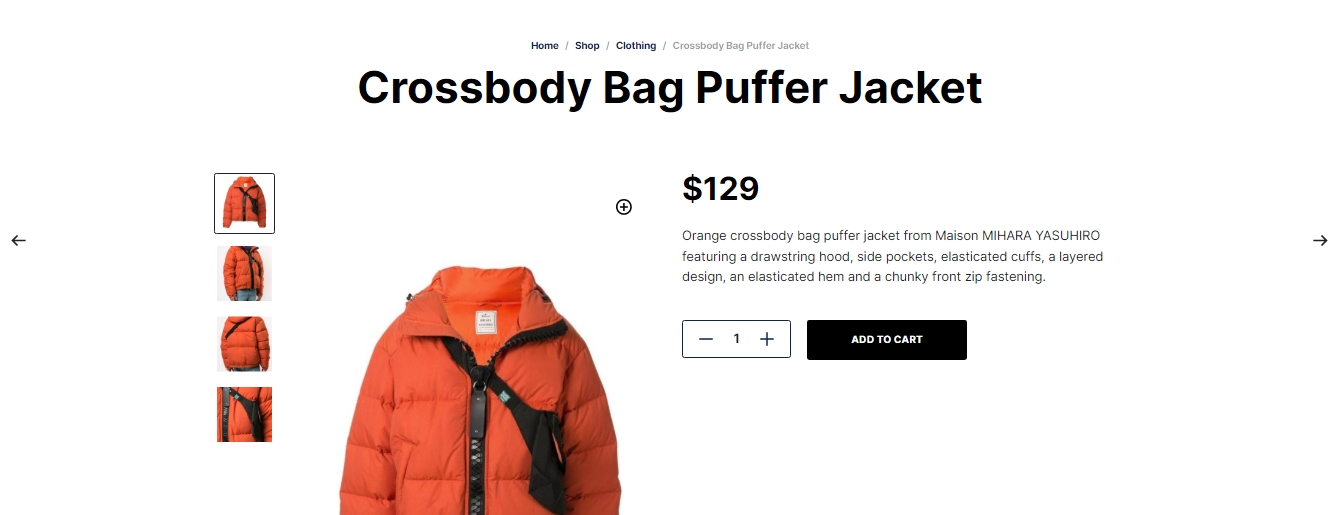Open the Clothing breadcrumb link
Viewport: 1334px width, 515px height.
[x=636, y=46]
